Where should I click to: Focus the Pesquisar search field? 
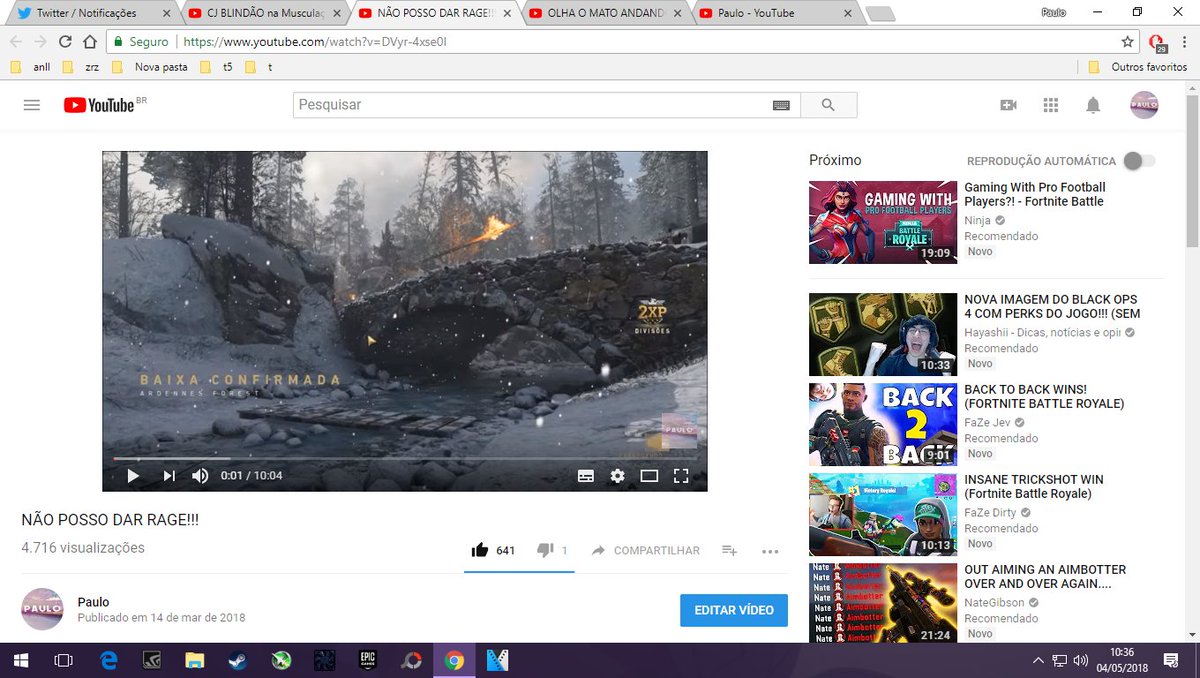pyautogui.click(x=530, y=105)
